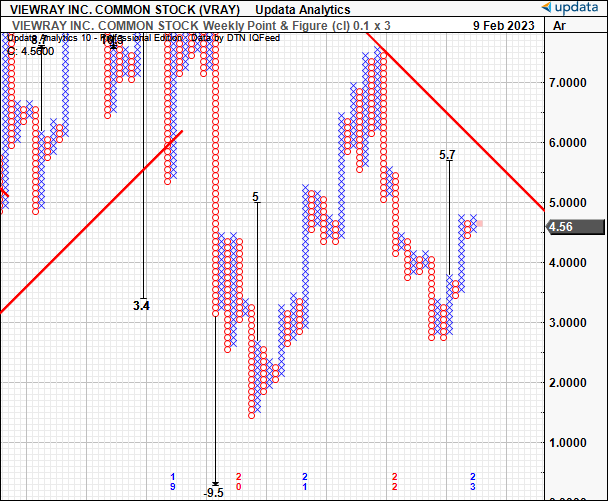This screenshot has width=608, height=501.
Task: Click the 5.7 vertical target label
Action: pos(447,155)
